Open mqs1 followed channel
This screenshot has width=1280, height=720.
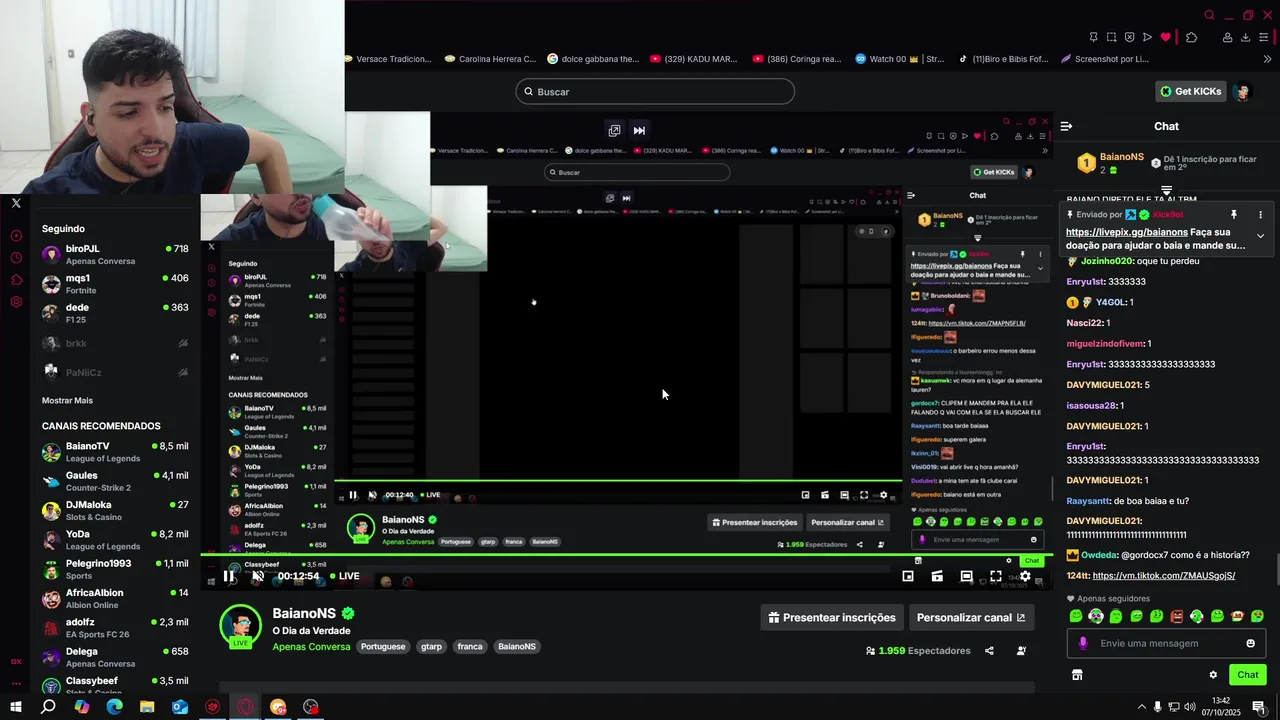[x=115, y=284]
